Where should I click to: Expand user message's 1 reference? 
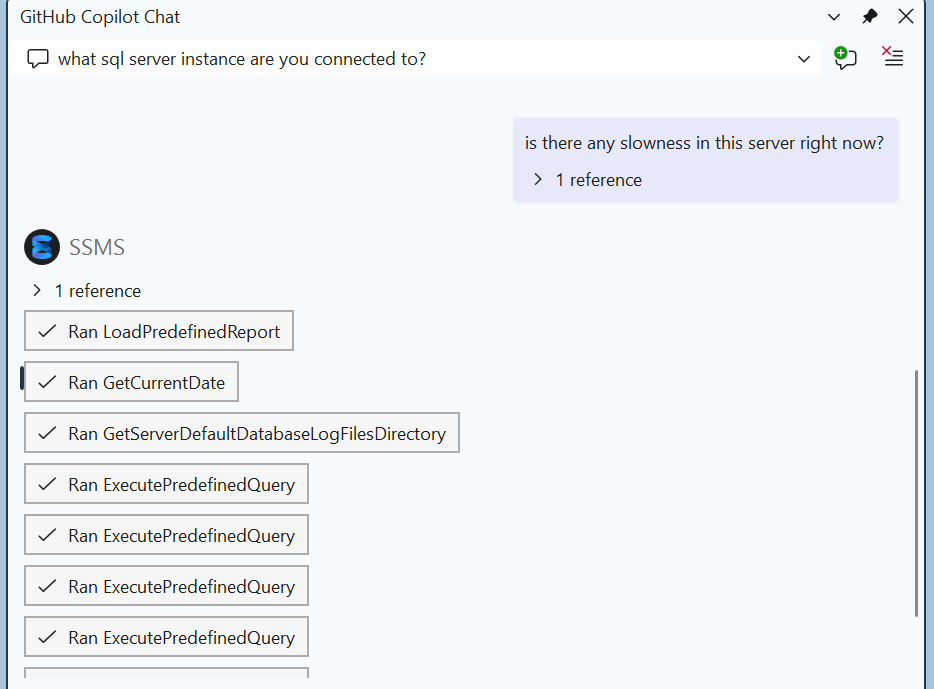click(x=589, y=180)
